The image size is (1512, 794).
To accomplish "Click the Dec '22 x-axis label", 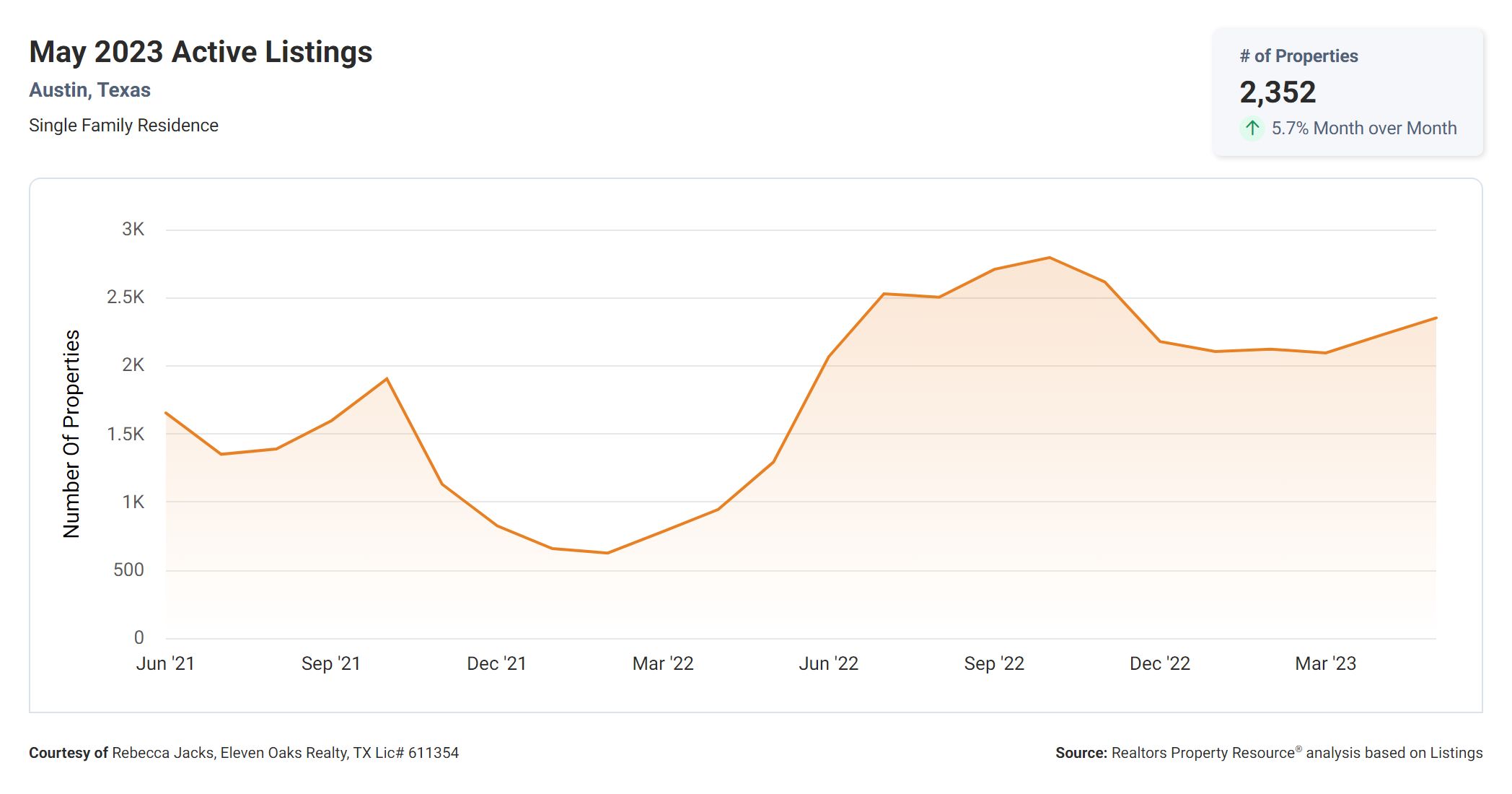I will (1159, 663).
